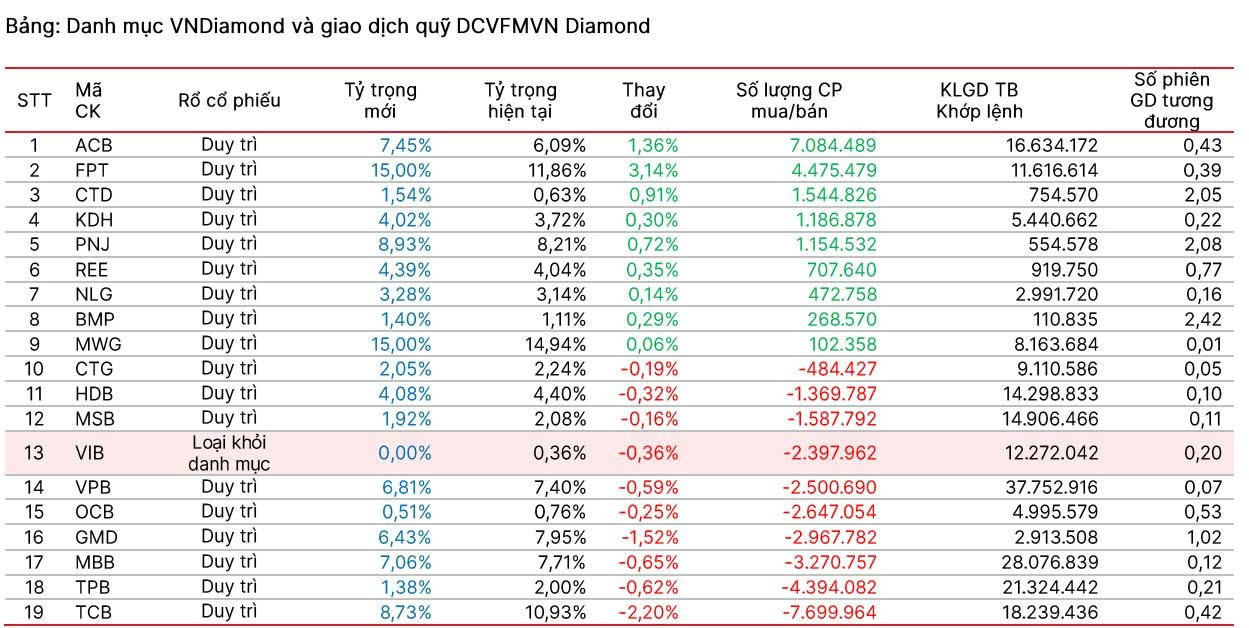The height and width of the screenshot is (628, 1249).
Task: Select the VIB ticker in highlighted row
Action: (x=91, y=453)
